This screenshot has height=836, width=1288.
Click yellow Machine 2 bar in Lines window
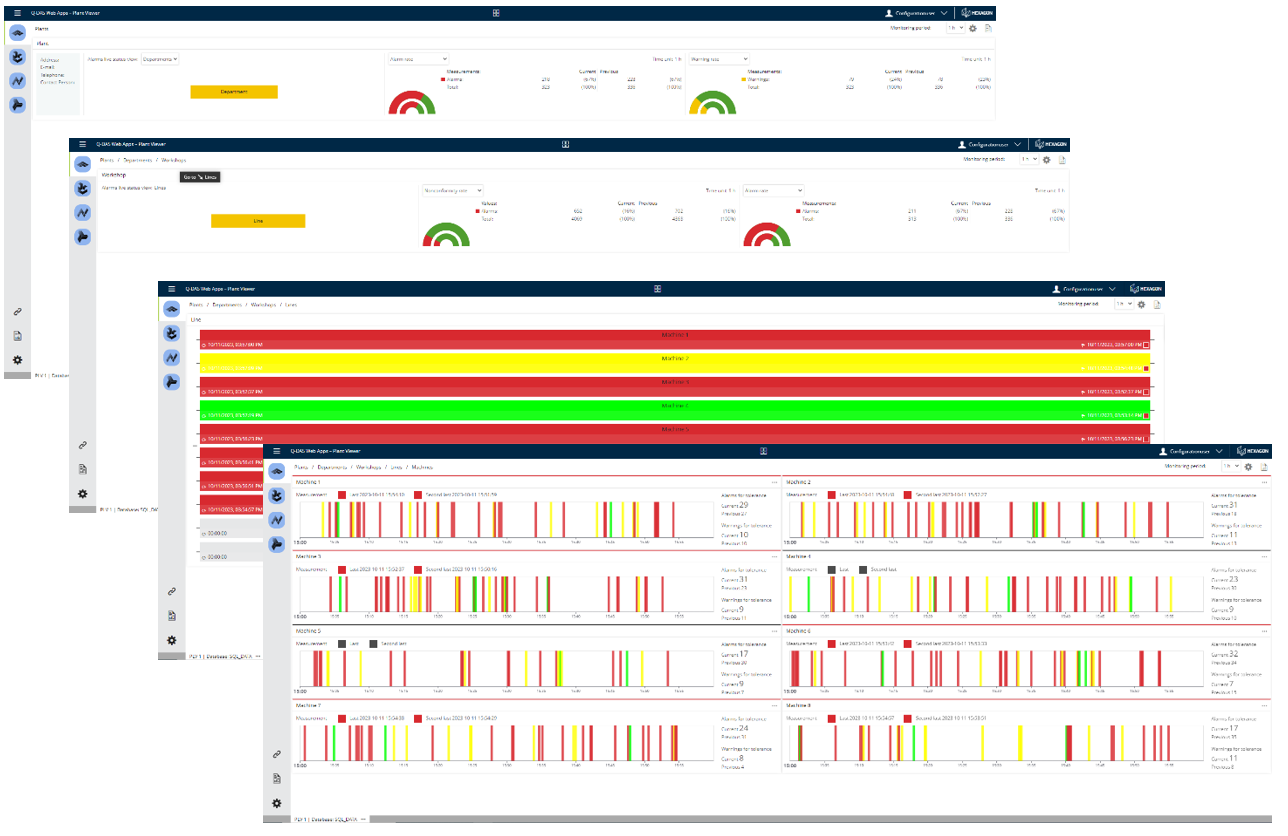675,364
